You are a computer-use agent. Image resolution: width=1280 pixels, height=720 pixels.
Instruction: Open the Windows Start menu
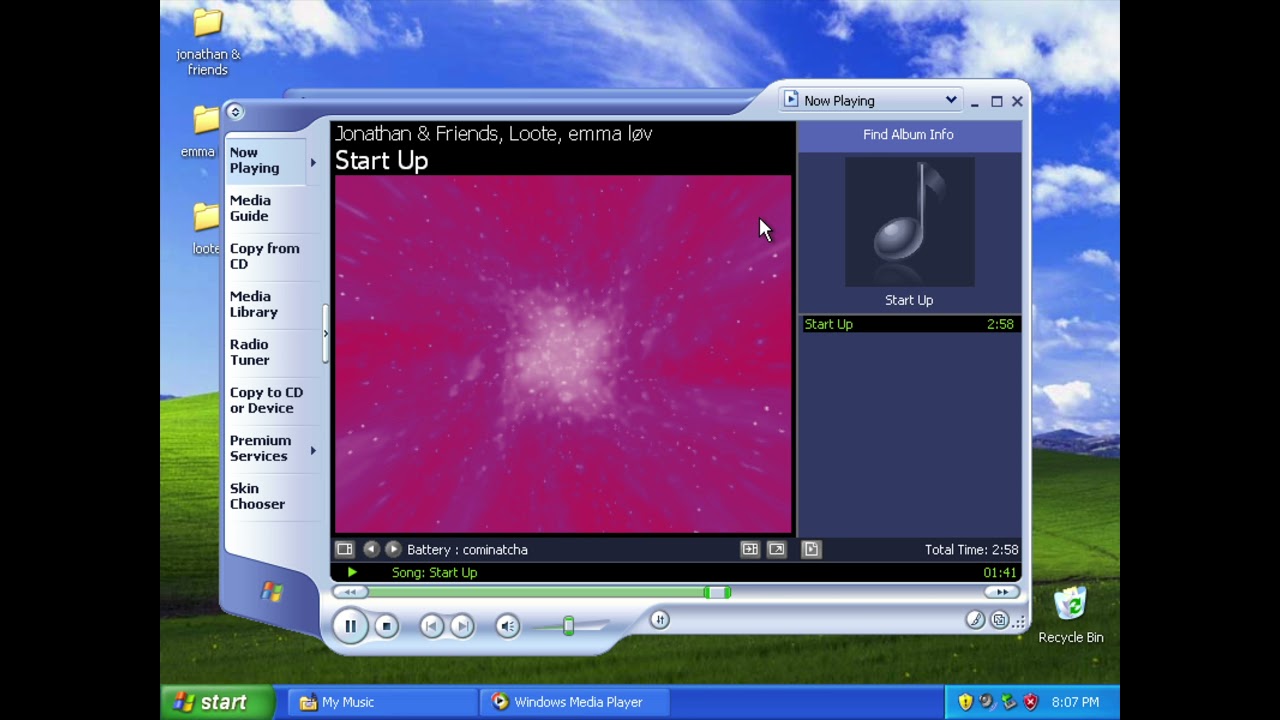(217, 702)
